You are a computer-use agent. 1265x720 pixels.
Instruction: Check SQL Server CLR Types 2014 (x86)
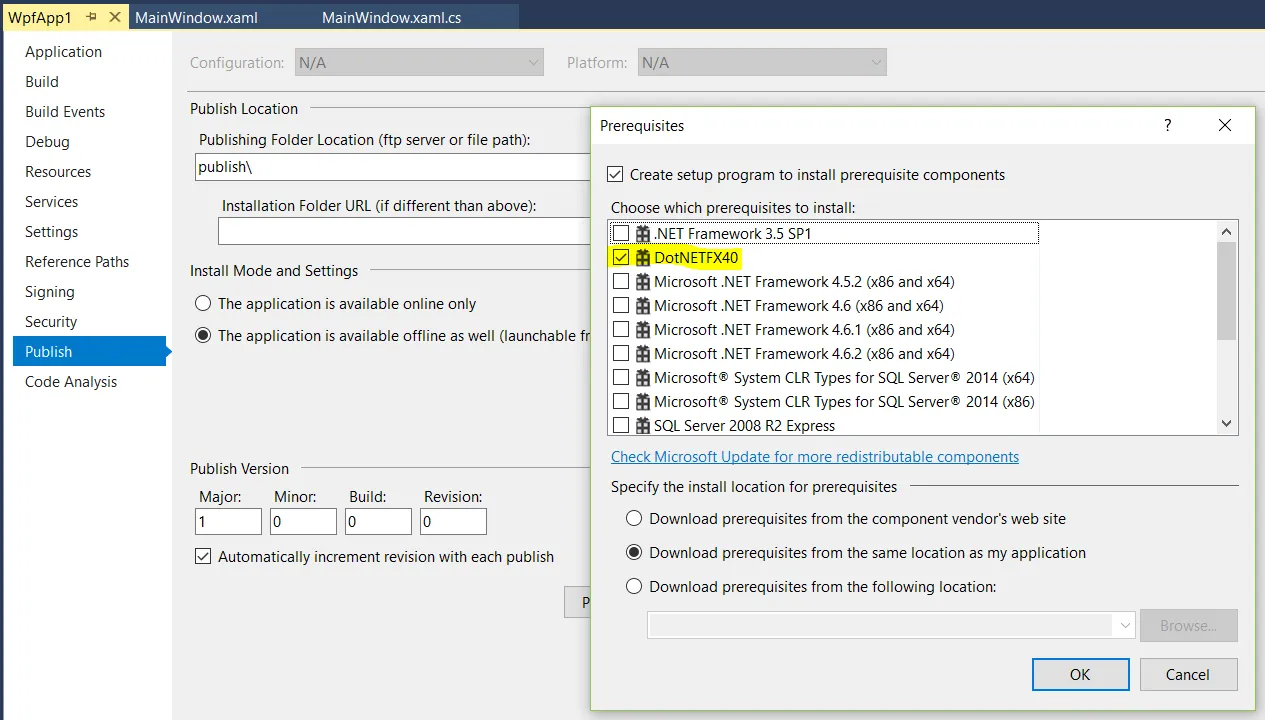621,402
